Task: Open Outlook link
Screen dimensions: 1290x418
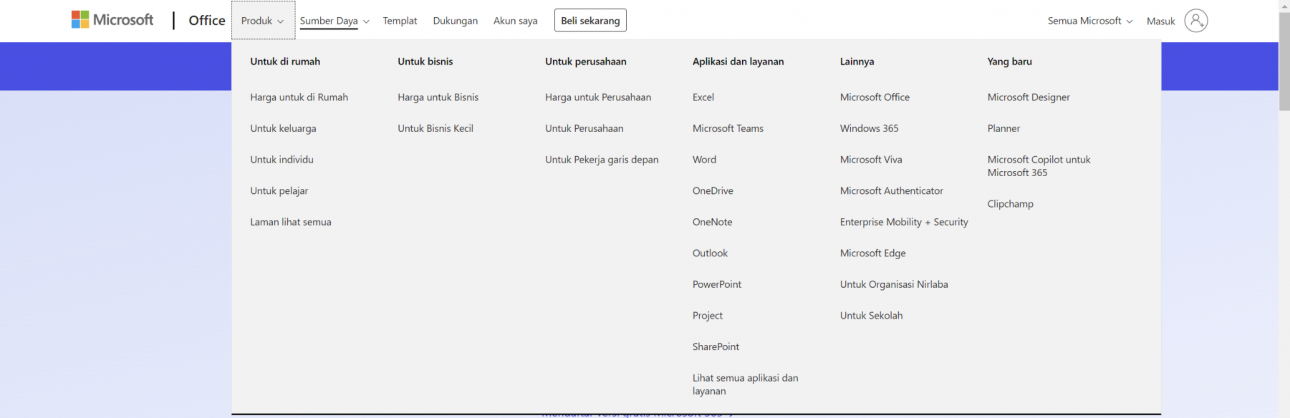Action: coord(710,253)
